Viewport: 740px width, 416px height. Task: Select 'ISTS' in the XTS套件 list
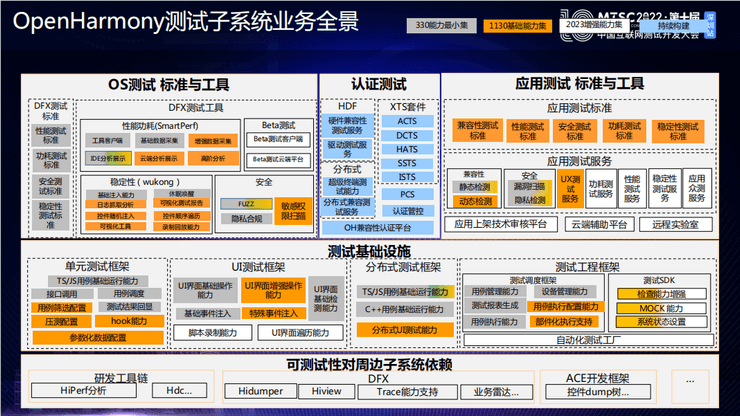coord(407,177)
